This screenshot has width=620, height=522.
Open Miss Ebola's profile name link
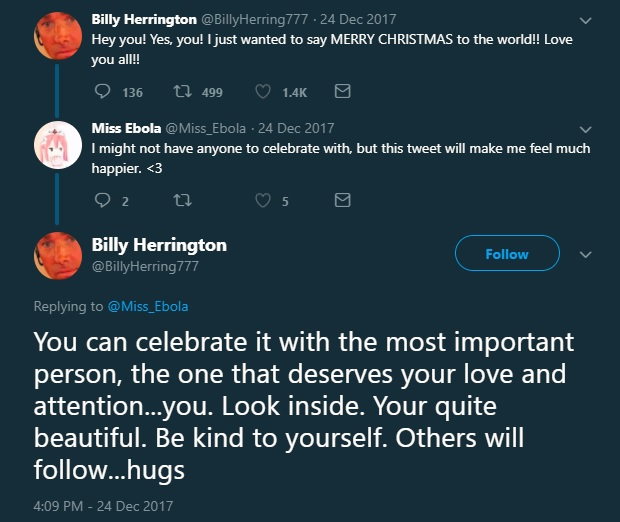click(x=126, y=128)
